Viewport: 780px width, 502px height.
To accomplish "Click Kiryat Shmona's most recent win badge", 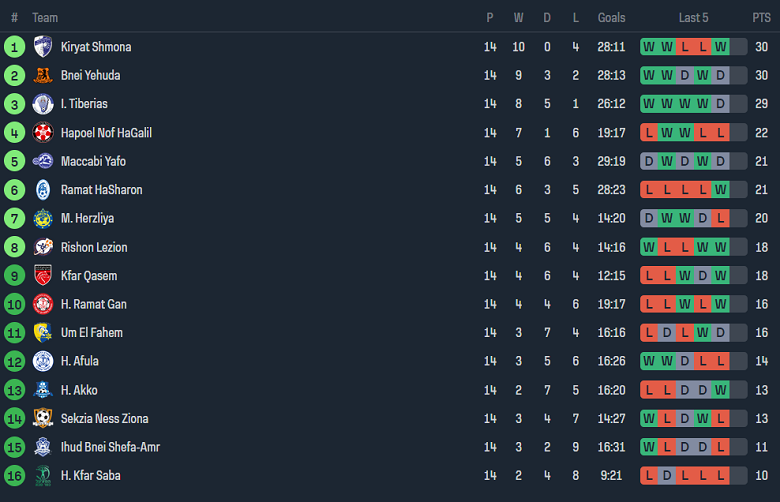I will tap(720, 47).
